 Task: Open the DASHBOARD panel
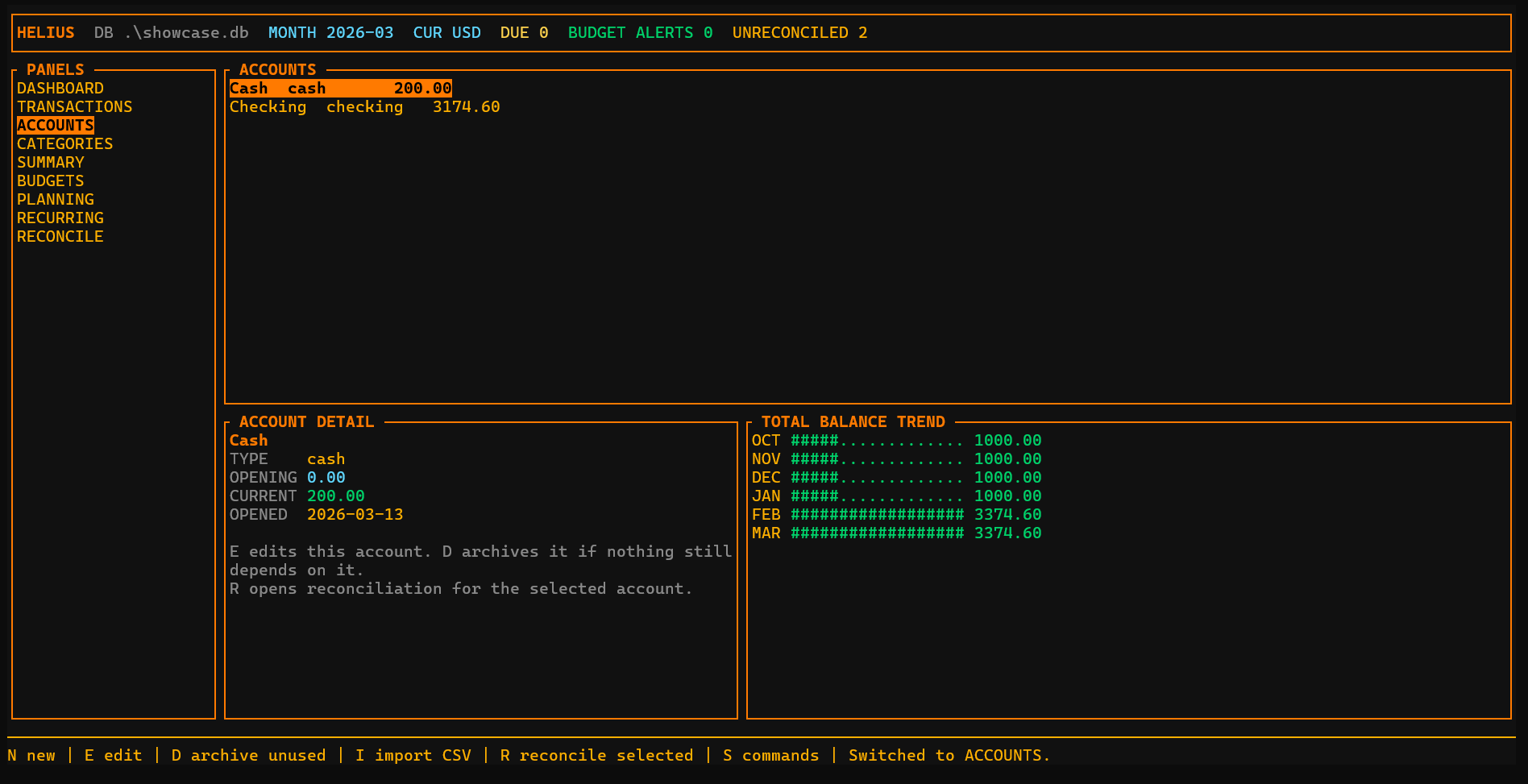tap(60, 88)
